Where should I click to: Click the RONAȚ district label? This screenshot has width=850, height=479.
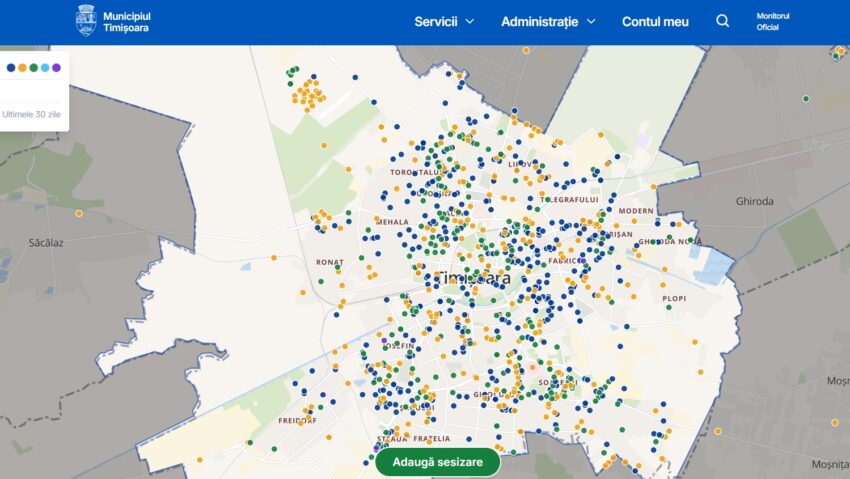[330, 262]
